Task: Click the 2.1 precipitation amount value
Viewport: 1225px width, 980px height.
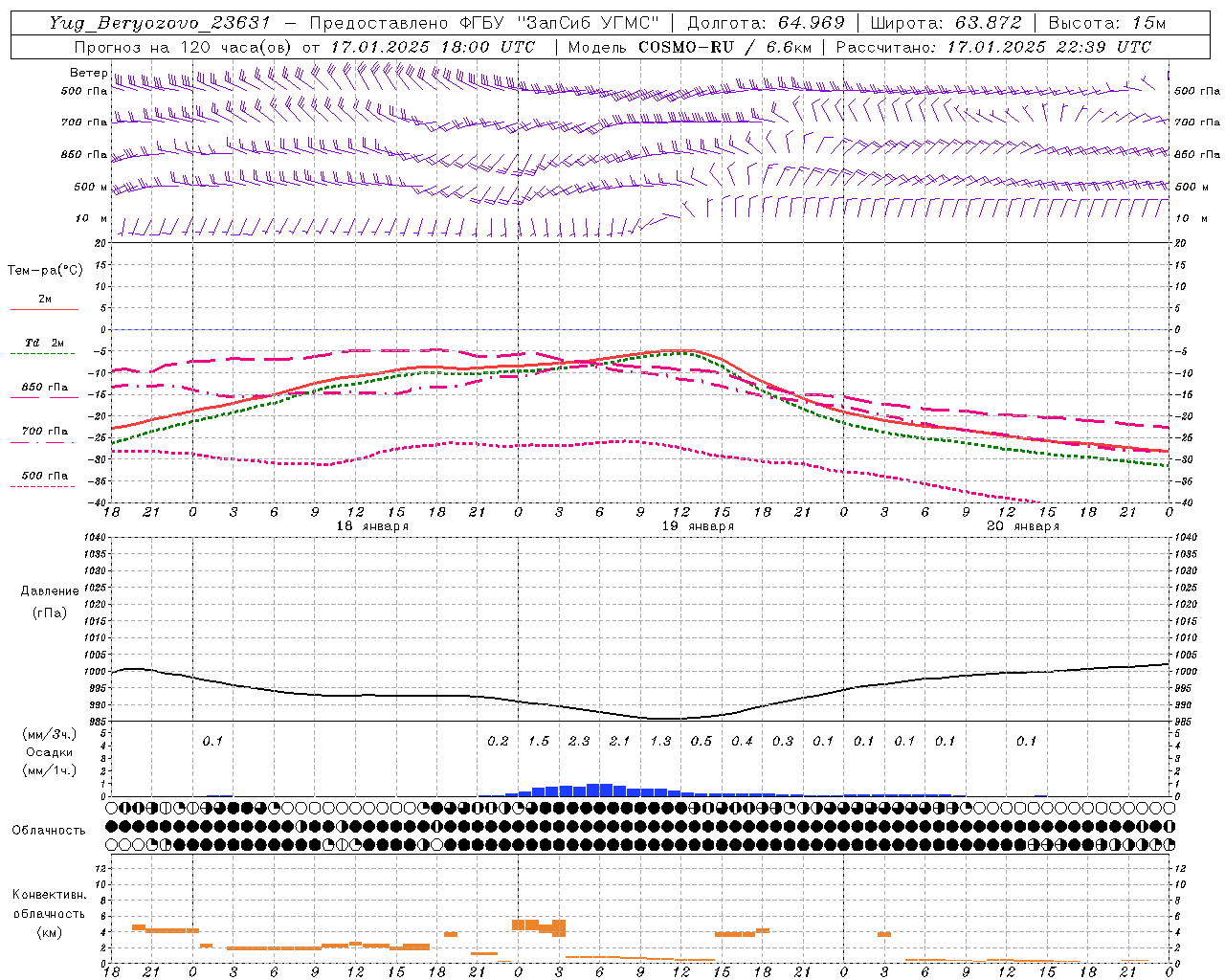Action: pyautogui.click(x=620, y=742)
